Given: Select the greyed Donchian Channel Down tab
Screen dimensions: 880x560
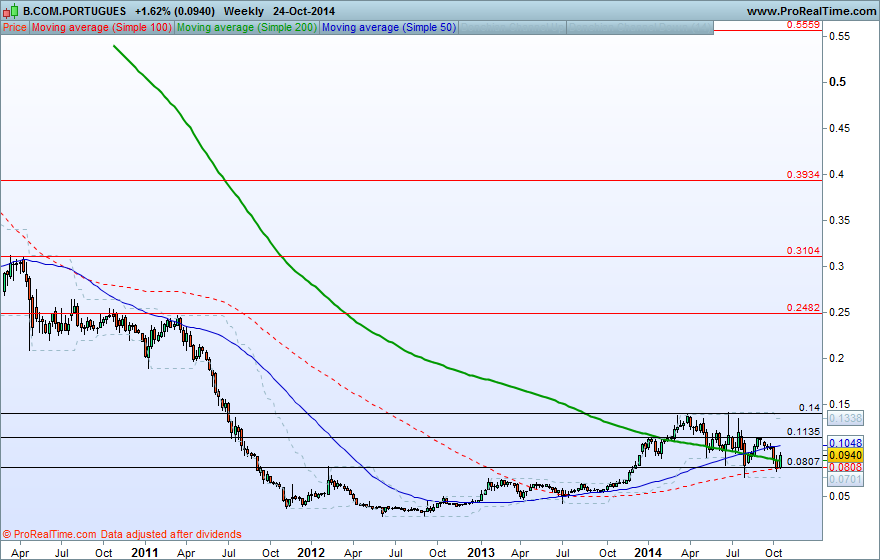Looking at the screenshot, I should [x=640, y=27].
